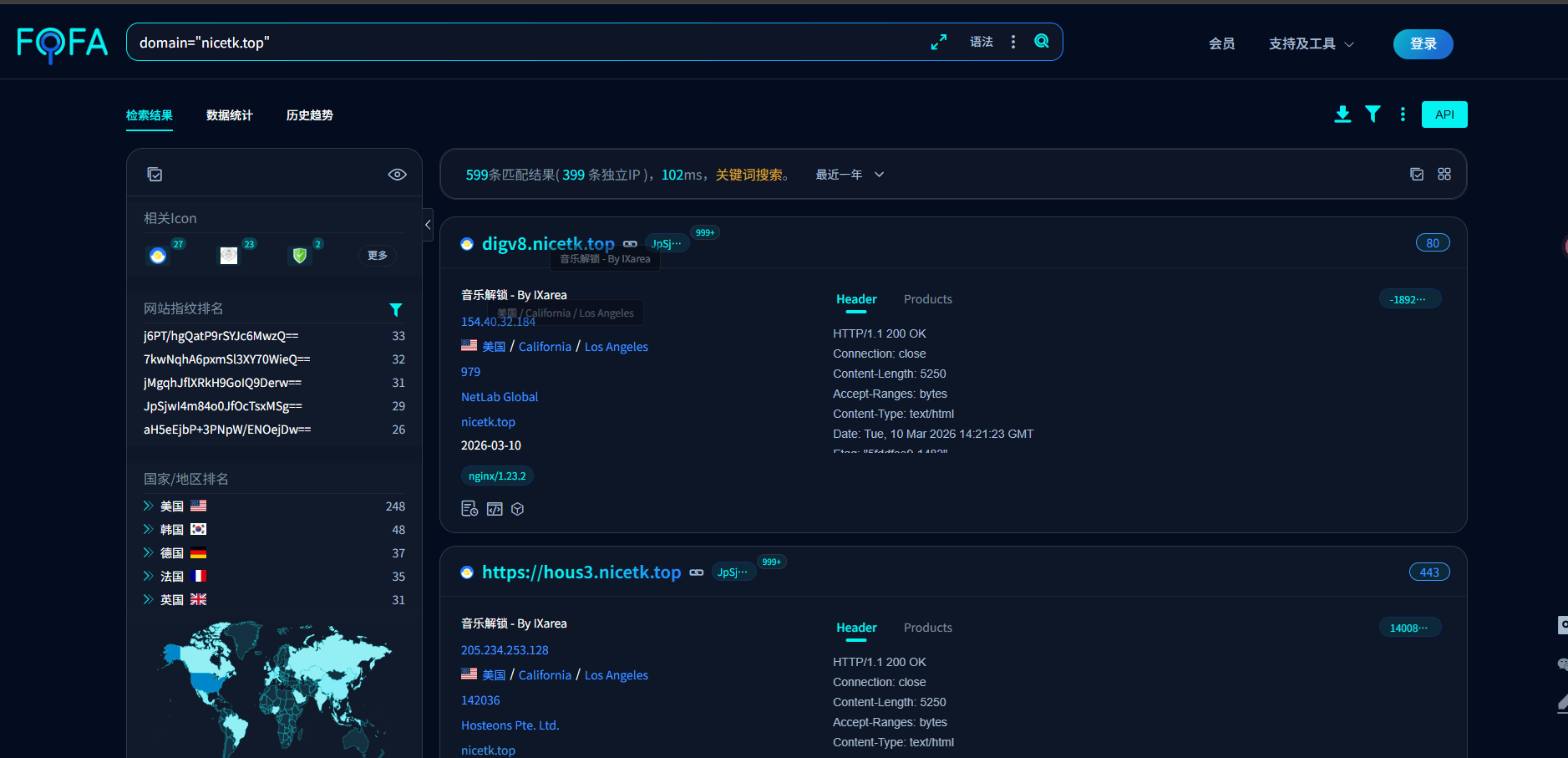1568x758 pixels.
Task: Open the 支持及工具 dropdown menu
Action: coord(1311,44)
